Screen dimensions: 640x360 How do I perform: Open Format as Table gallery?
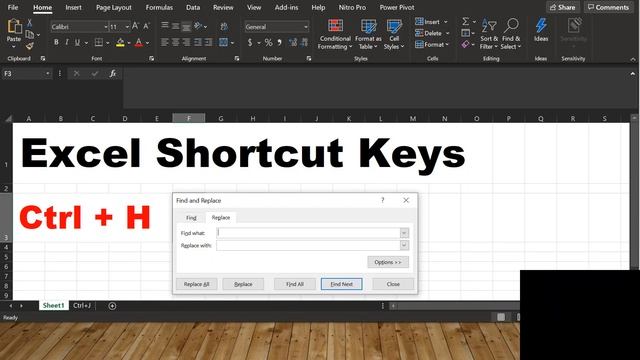coord(368,34)
